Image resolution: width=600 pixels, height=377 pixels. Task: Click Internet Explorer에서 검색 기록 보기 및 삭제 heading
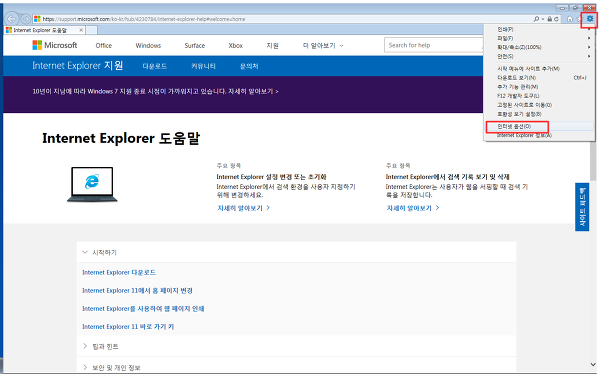[447, 177]
